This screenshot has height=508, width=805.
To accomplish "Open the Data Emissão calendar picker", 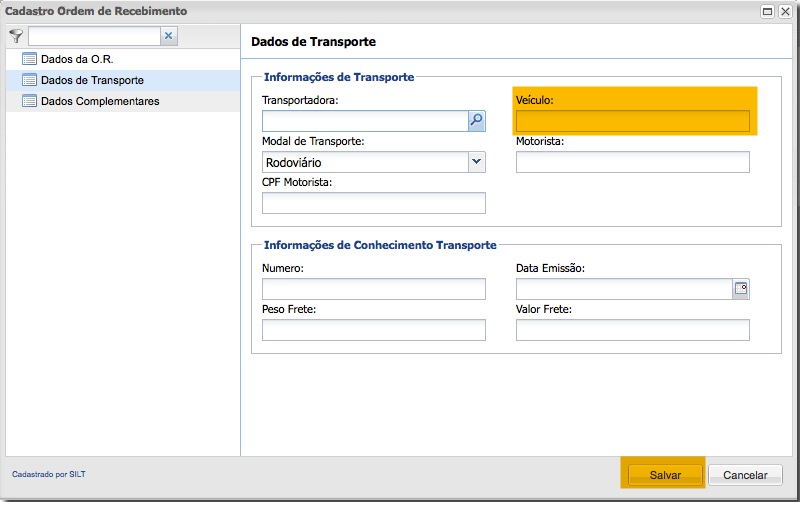I will point(741,289).
